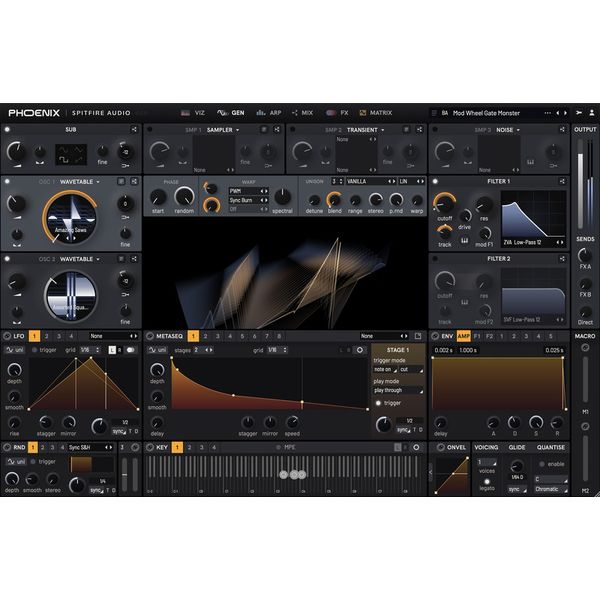The image size is (600, 600).
Task: Toggle OSC 2 wavetable power
Action: pos(7,259)
